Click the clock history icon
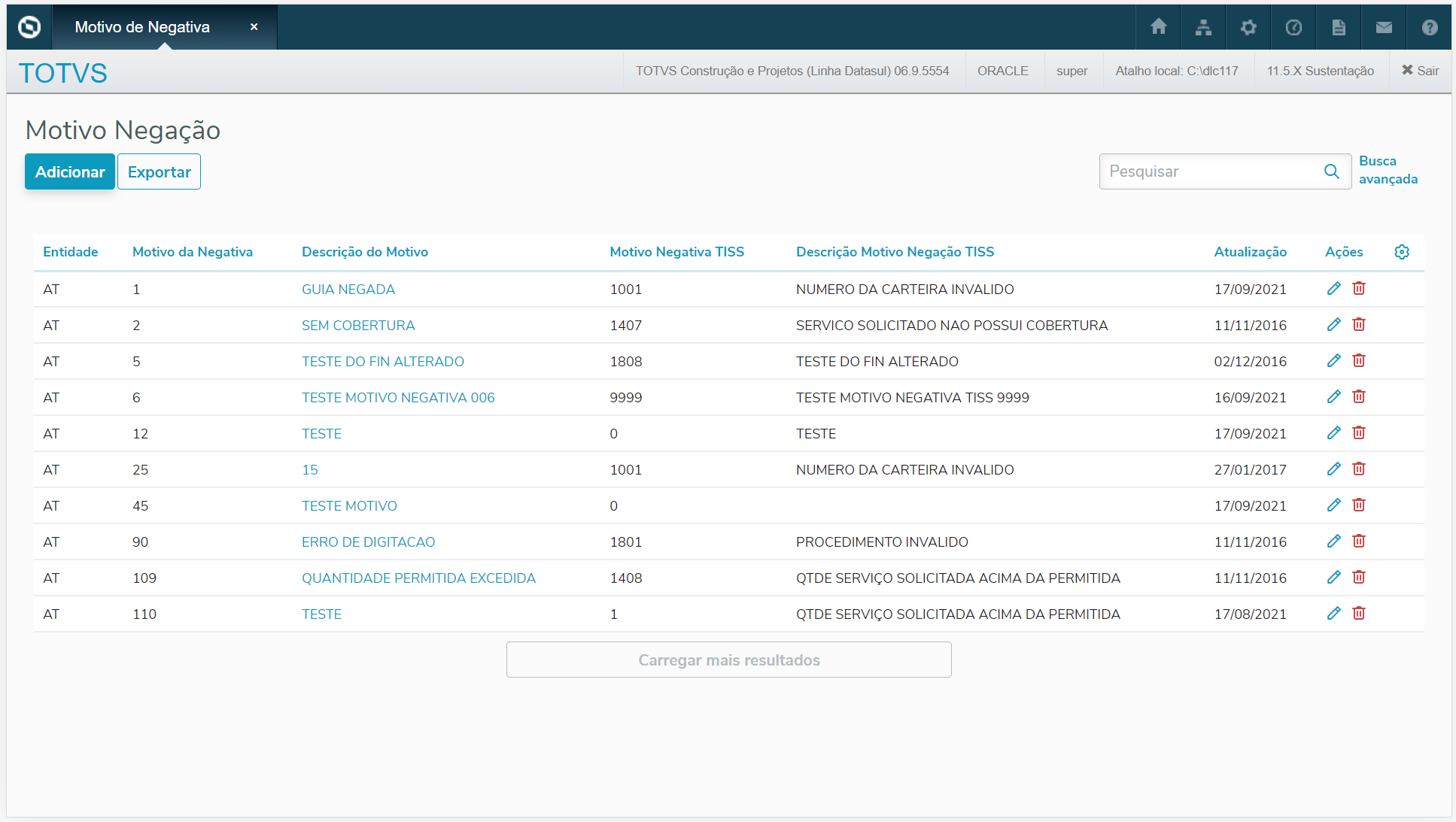Viewport: 1456px width, 822px height. [1293, 27]
